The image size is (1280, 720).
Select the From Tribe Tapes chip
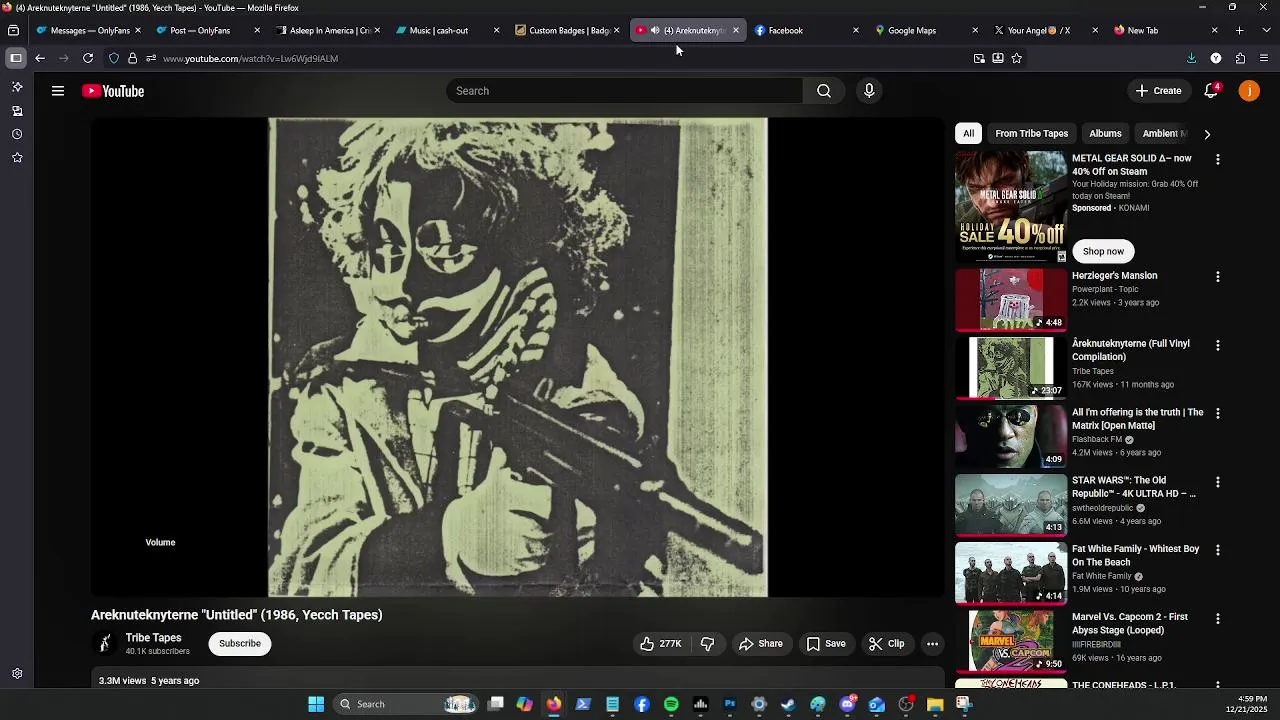coord(1031,133)
